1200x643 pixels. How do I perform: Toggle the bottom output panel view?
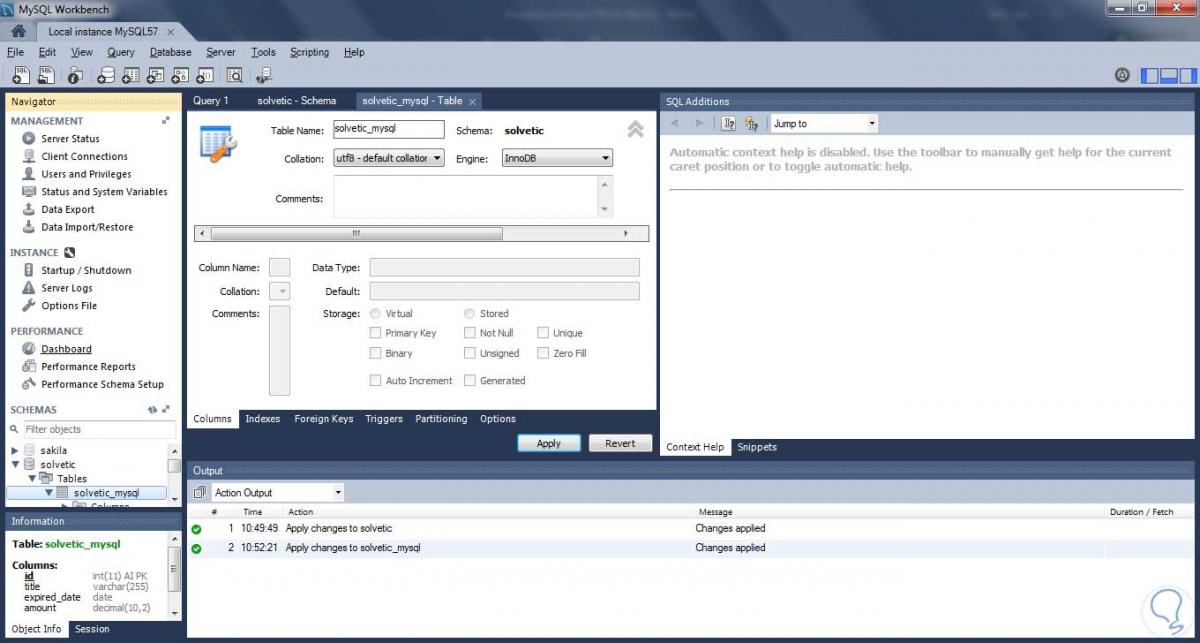coord(1168,75)
